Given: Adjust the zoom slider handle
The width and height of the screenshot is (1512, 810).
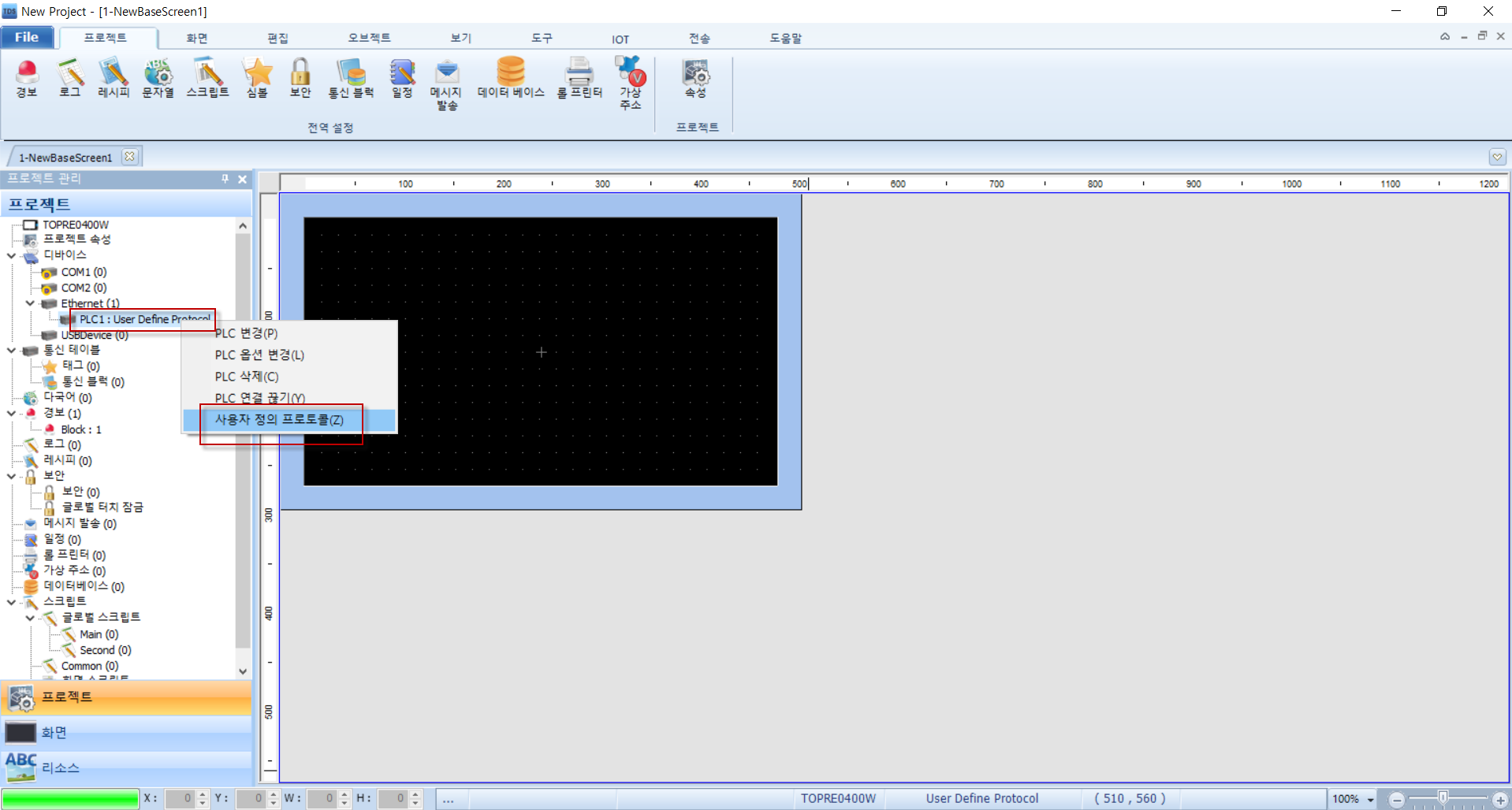Looking at the screenshot, I should pos(1442,797).
